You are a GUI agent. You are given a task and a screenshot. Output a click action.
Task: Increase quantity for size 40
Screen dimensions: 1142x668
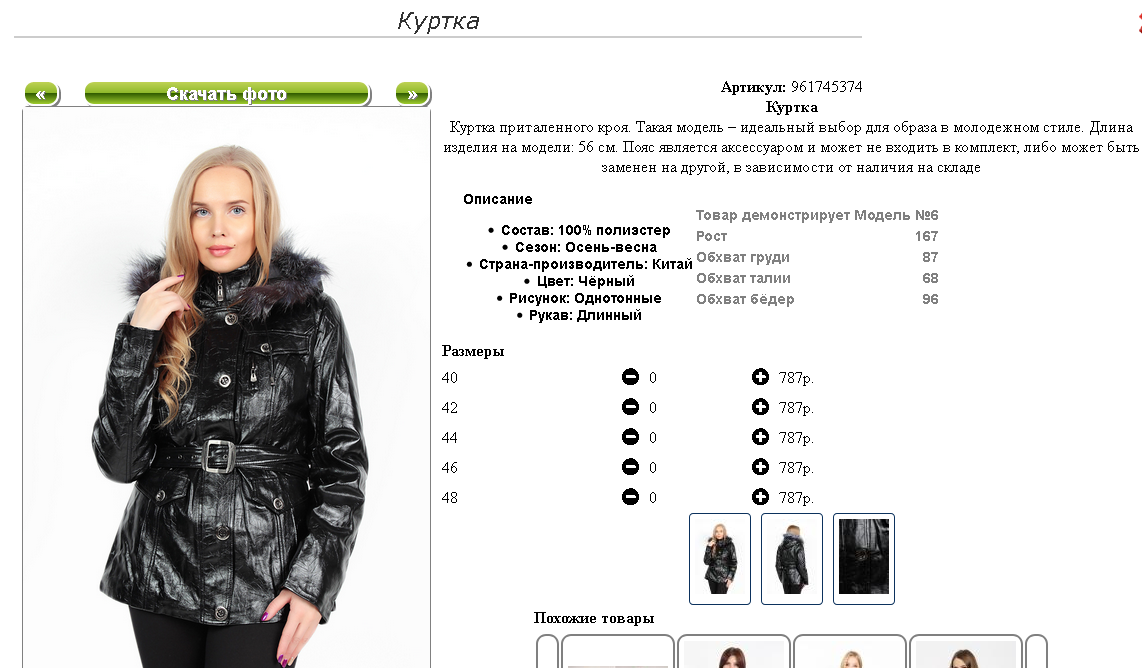pos(760,377)
